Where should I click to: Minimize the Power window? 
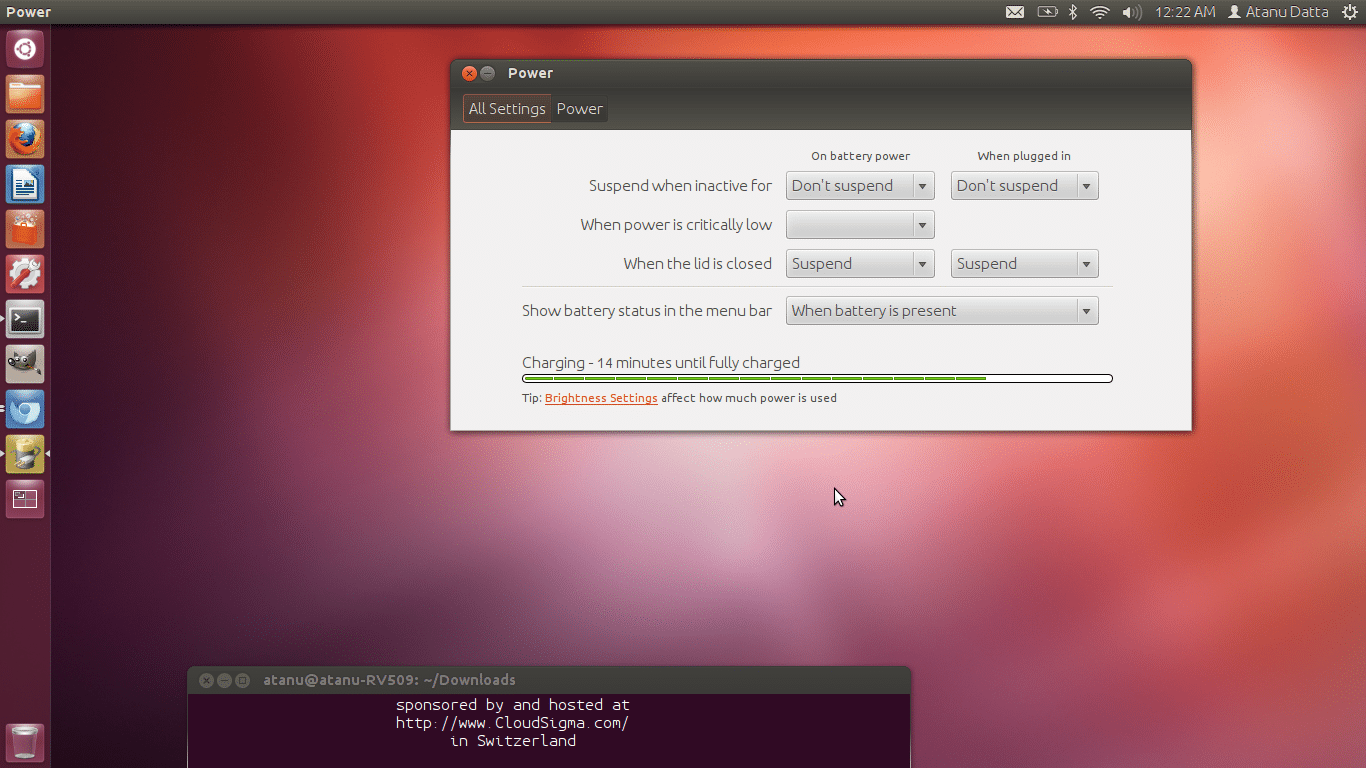[488, 73]
